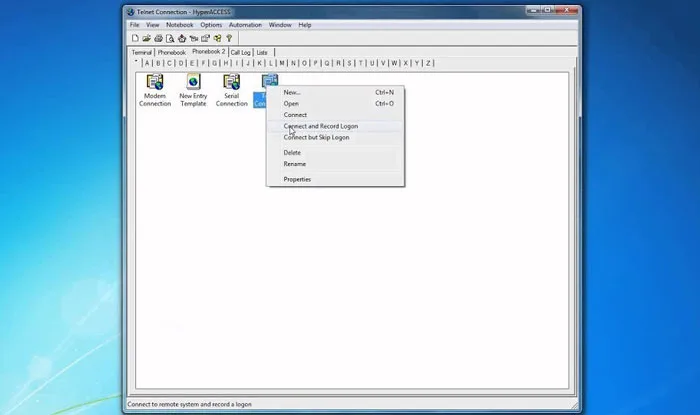Screen dimensions: 700x415
Task: Click the status bar text about recording logon
Action: [189, 404]
